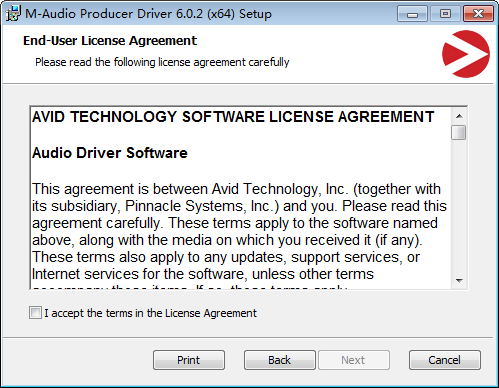Click inside the license agreement paragraph text
Image resolution: width=499 pixels, height=388 pixels.
click(x=239, y=231)
